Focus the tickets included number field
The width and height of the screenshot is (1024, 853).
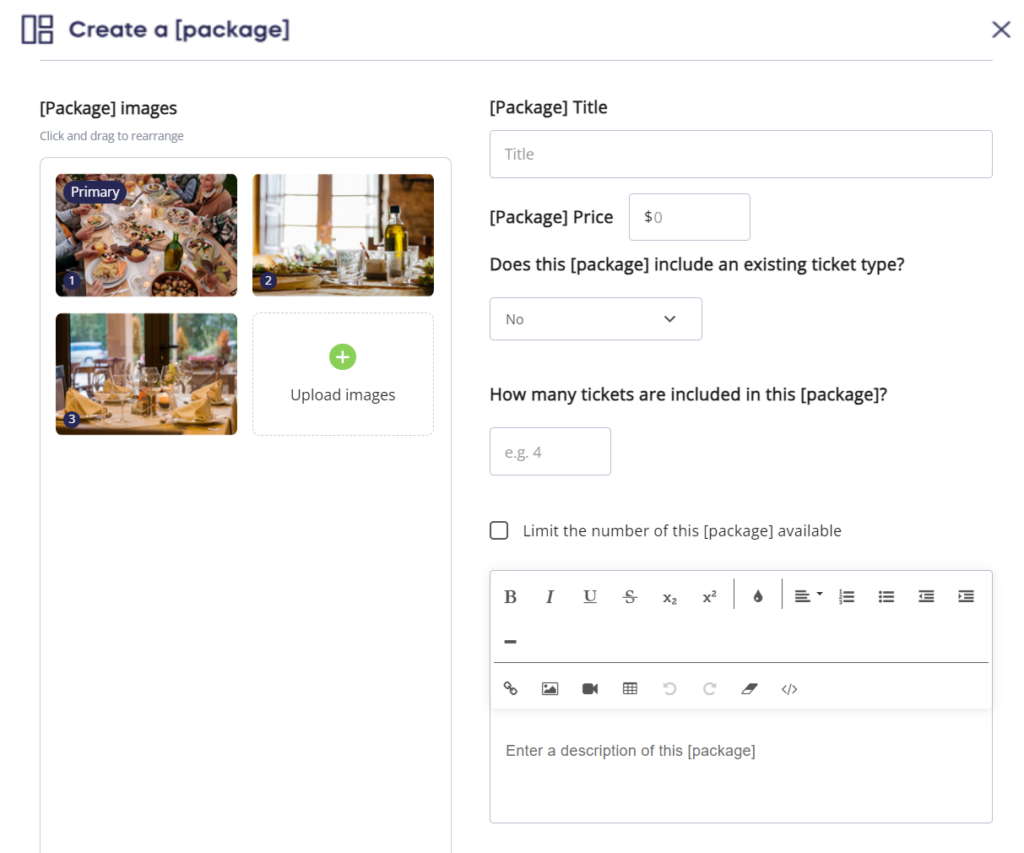pos(550,451)
